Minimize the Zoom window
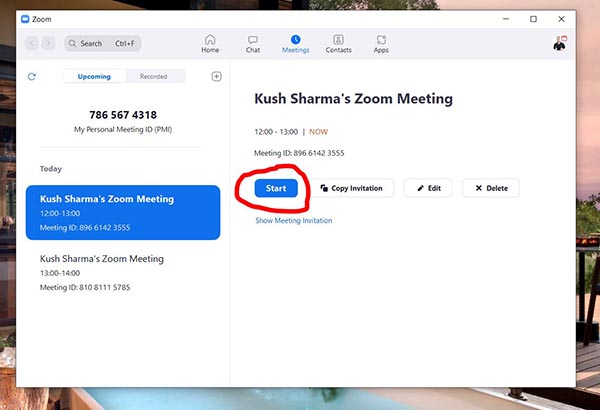Image resolution: width=600 pixels, height=410 pixels. [506, 19]
